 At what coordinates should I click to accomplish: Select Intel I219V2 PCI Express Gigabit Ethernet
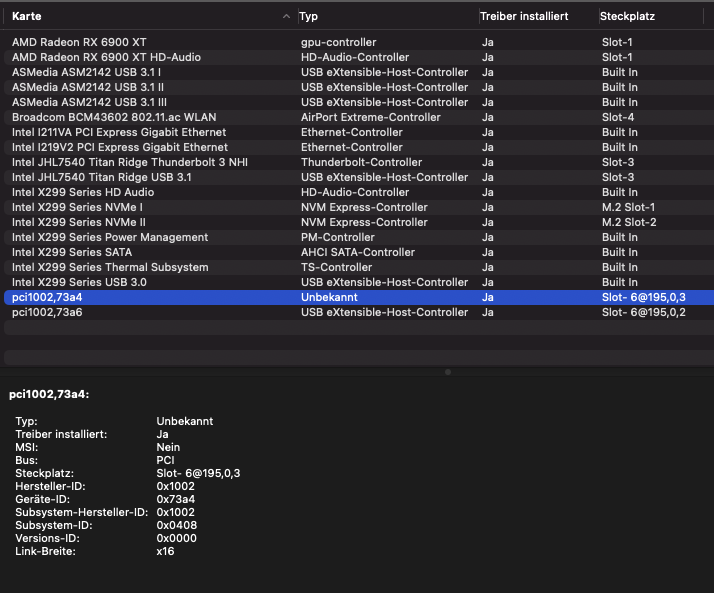(120, 147)
